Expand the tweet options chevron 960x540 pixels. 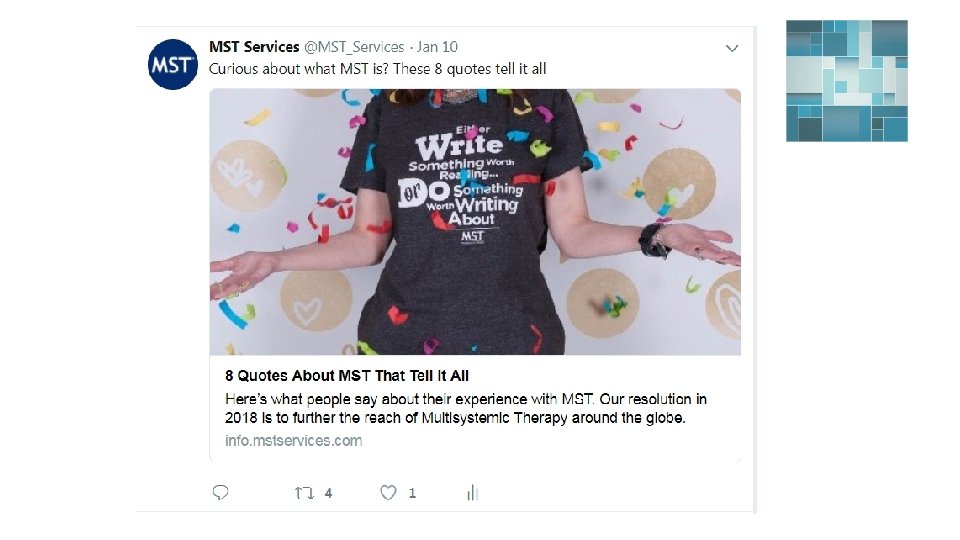pyautogui.click(x=732, y=48)
